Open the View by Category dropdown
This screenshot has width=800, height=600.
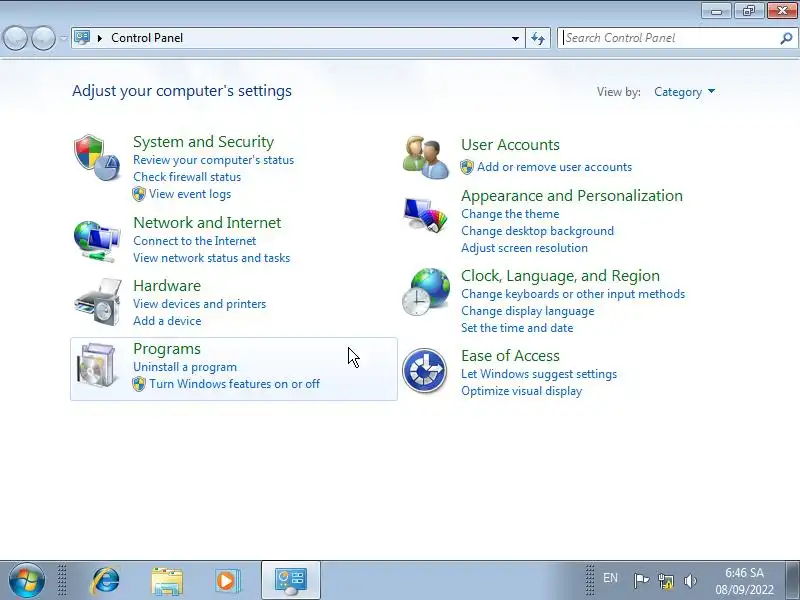[684, 92]
